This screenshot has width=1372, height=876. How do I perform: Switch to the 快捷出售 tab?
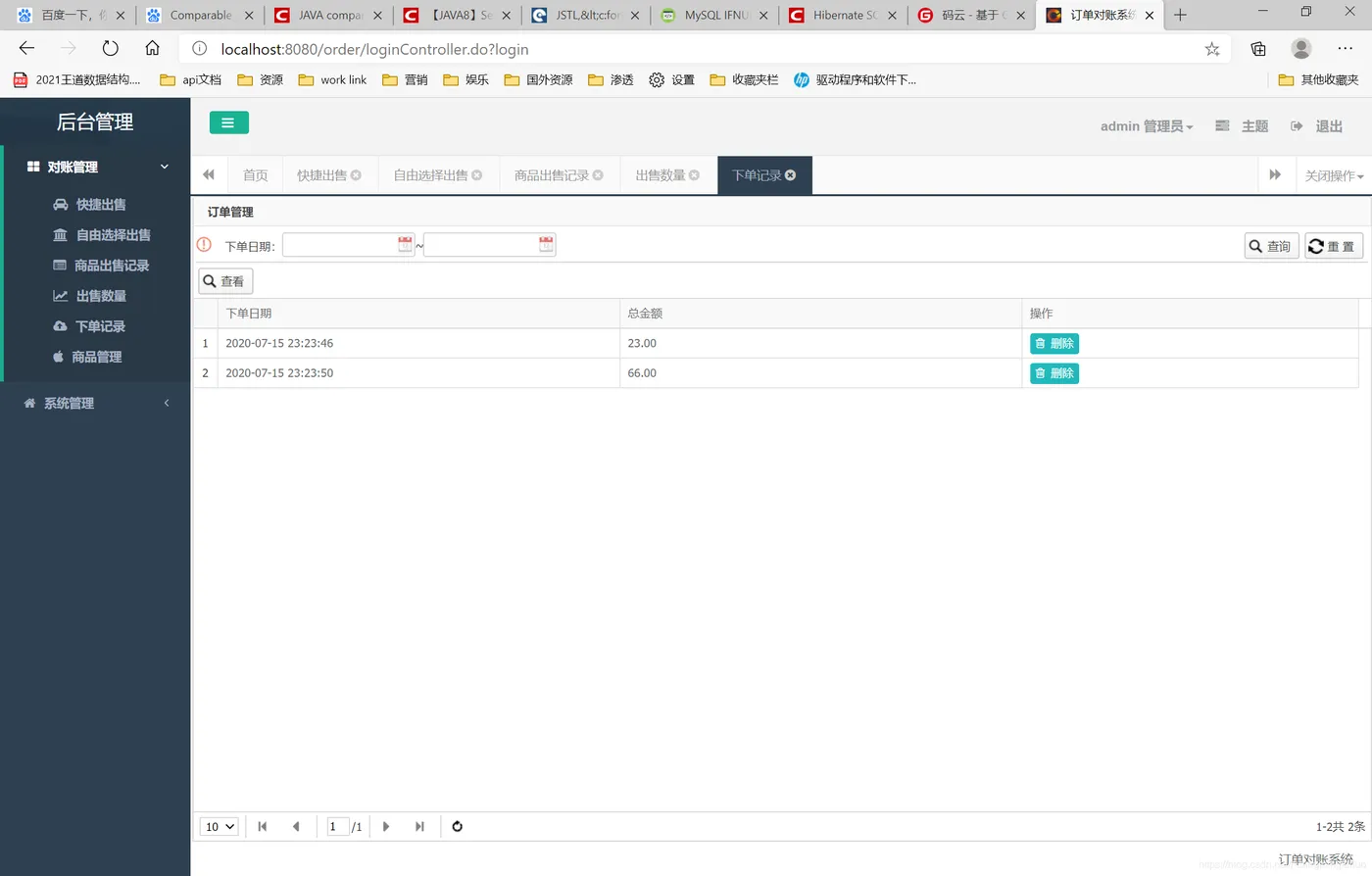328,175
